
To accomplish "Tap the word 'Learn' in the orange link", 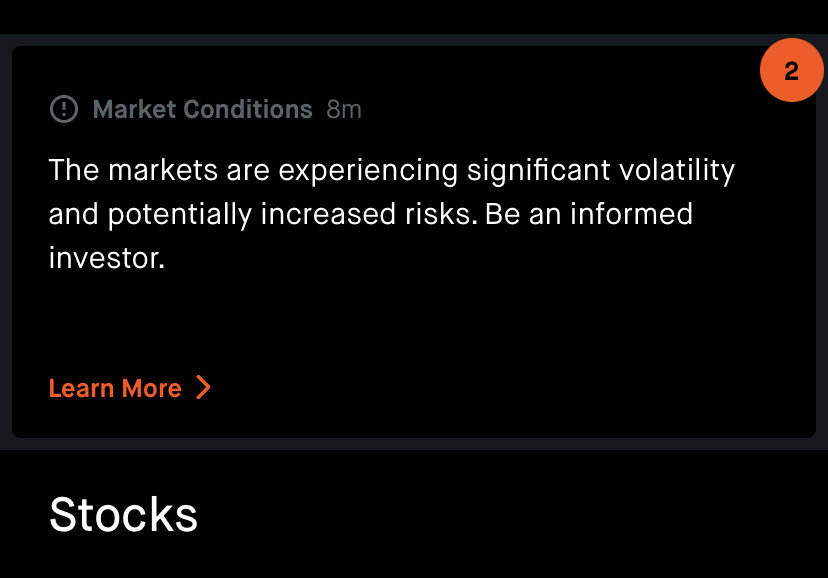I will coord(81,388).
